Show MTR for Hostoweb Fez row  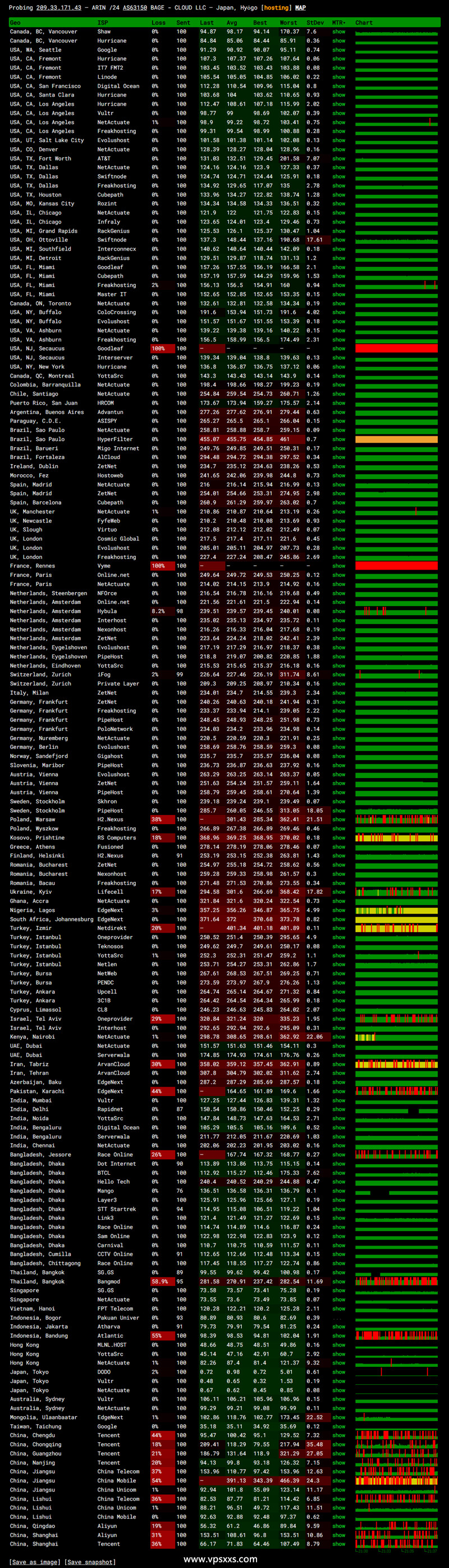pos(338,475)
